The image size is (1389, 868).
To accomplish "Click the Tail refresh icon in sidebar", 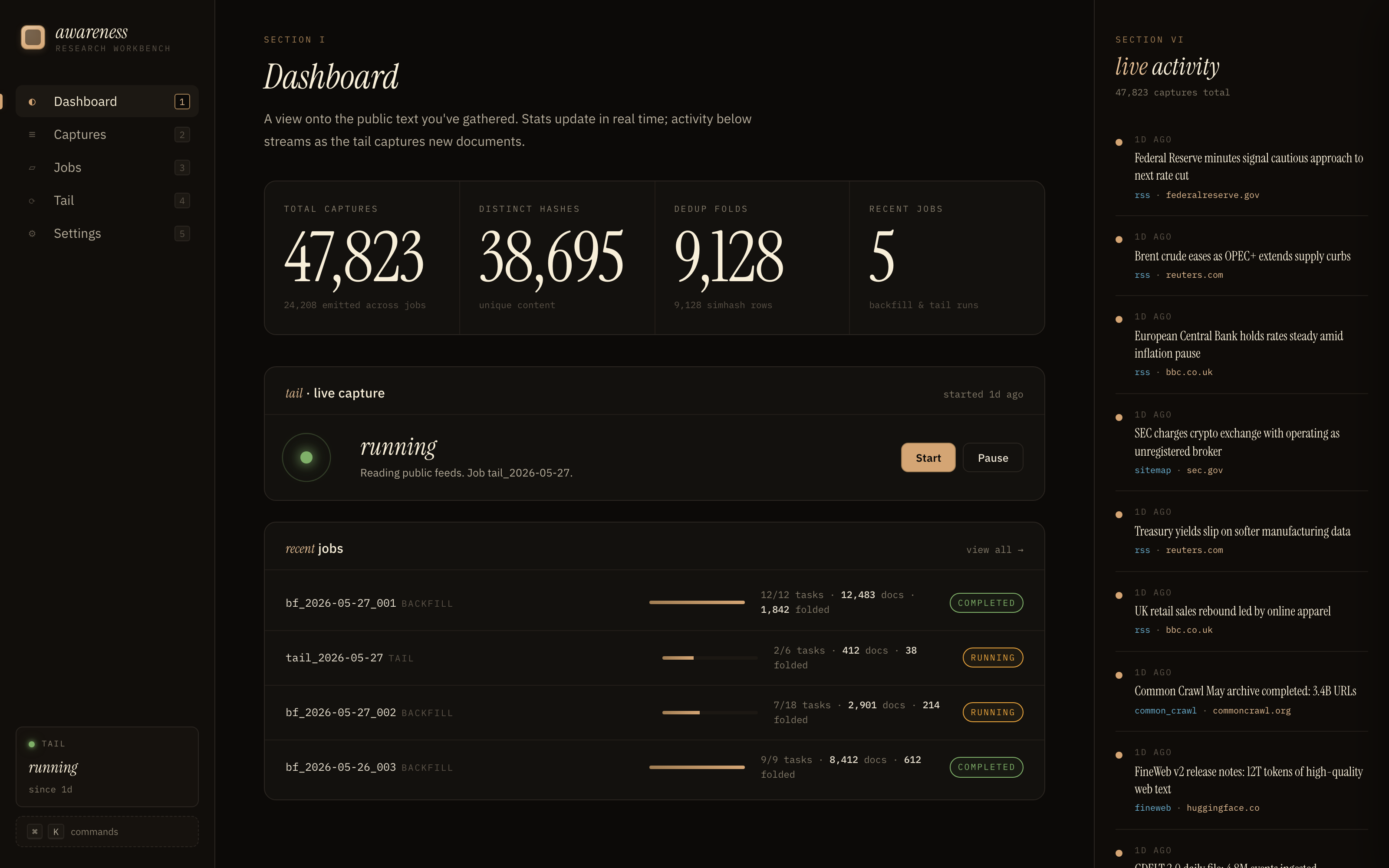I will coord(32,201).
